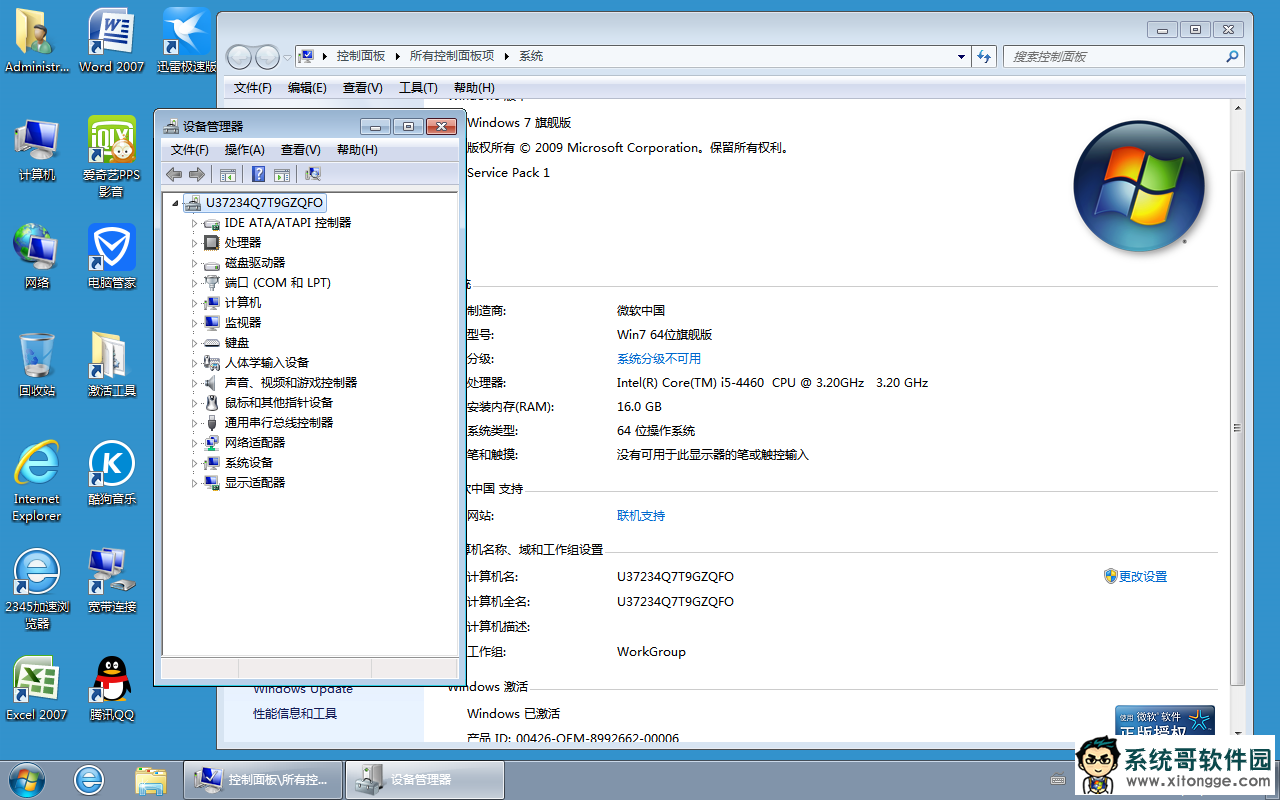Expand the 处理器 node

point(195,243)
